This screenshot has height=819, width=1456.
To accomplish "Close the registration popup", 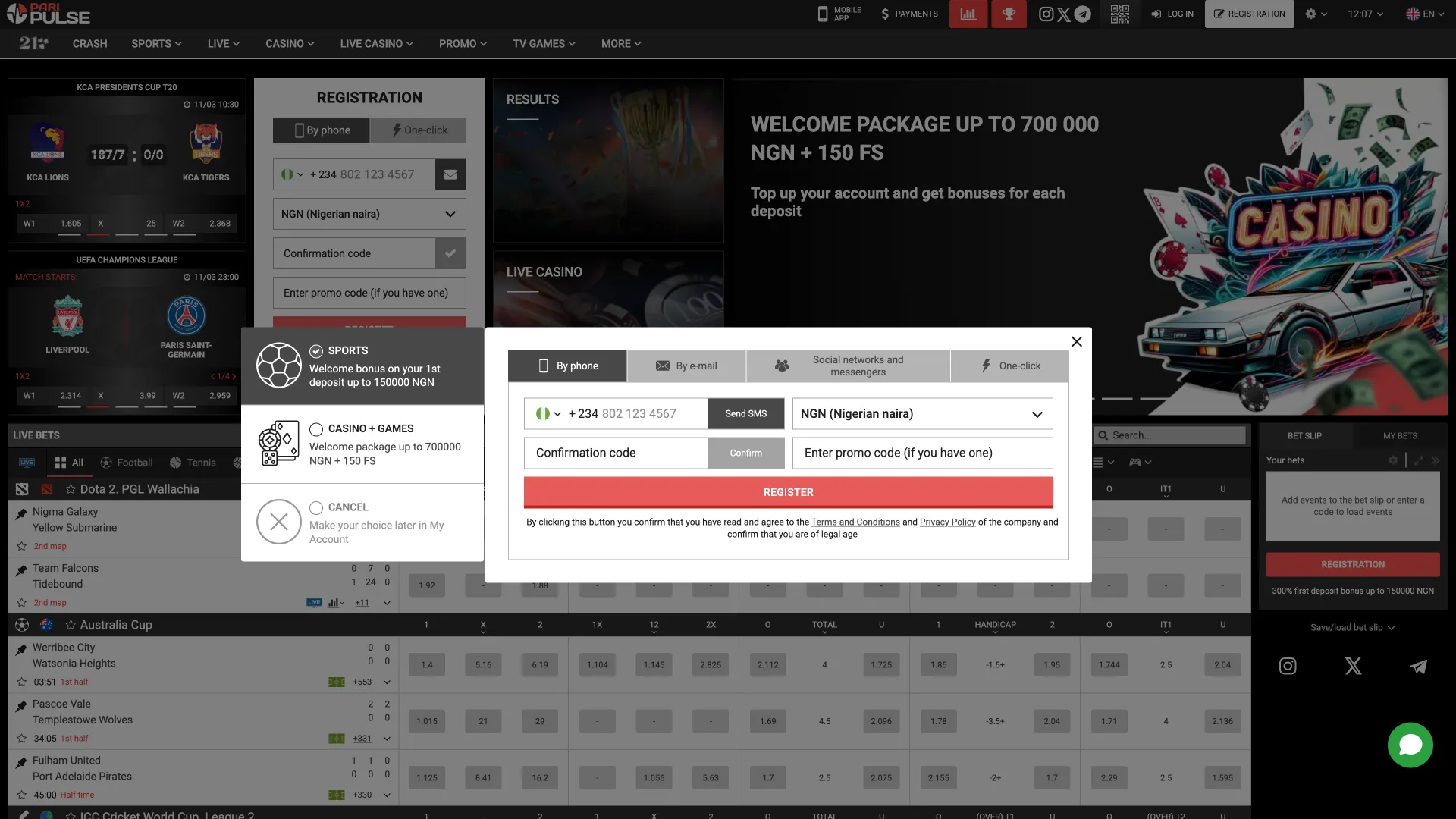I will [x=1076, y=342].
